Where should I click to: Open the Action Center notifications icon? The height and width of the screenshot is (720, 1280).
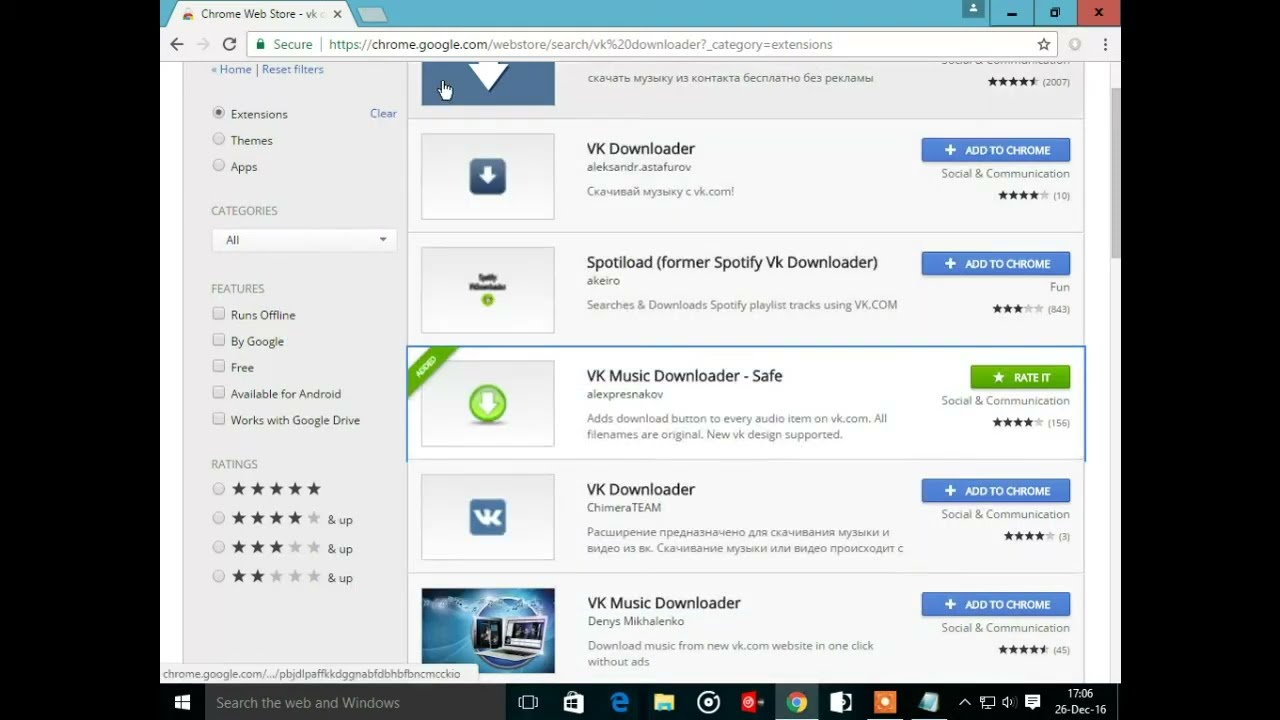(x=1033, y=702)
